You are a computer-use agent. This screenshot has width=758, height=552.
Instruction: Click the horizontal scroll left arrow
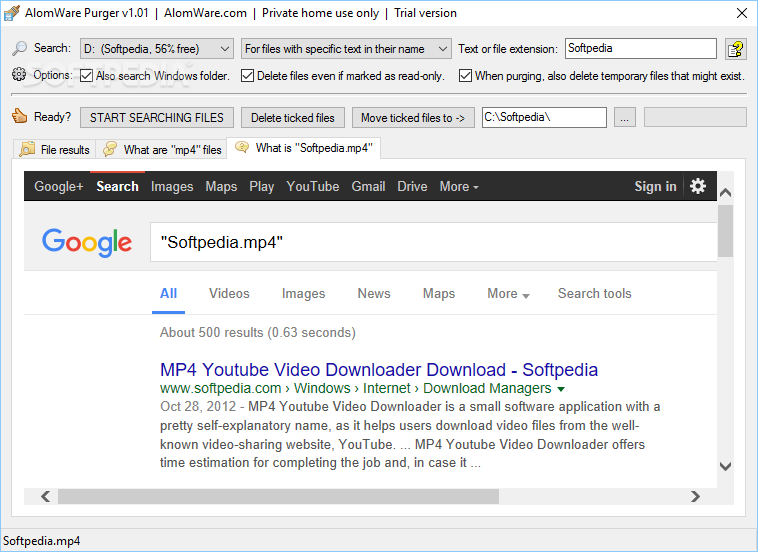tap(45, 496)
